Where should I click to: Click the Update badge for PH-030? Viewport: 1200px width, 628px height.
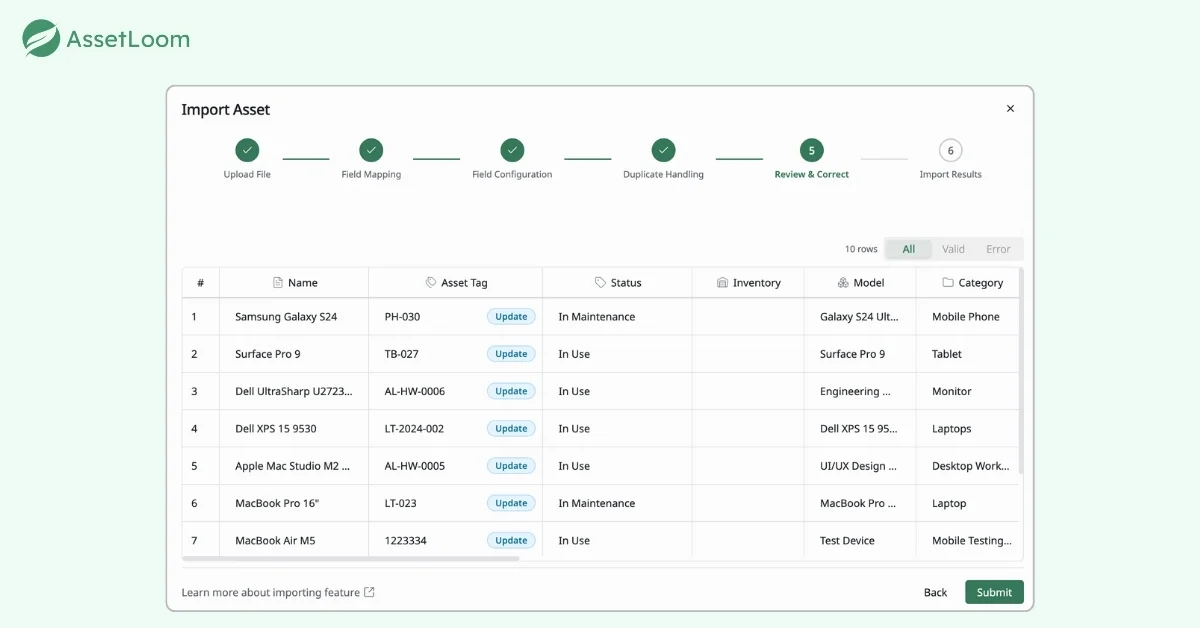tap(511, 317)
